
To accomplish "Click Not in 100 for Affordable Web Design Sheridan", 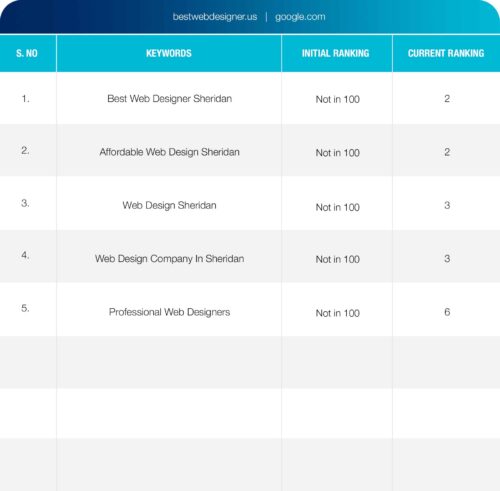I will point(337,153).
